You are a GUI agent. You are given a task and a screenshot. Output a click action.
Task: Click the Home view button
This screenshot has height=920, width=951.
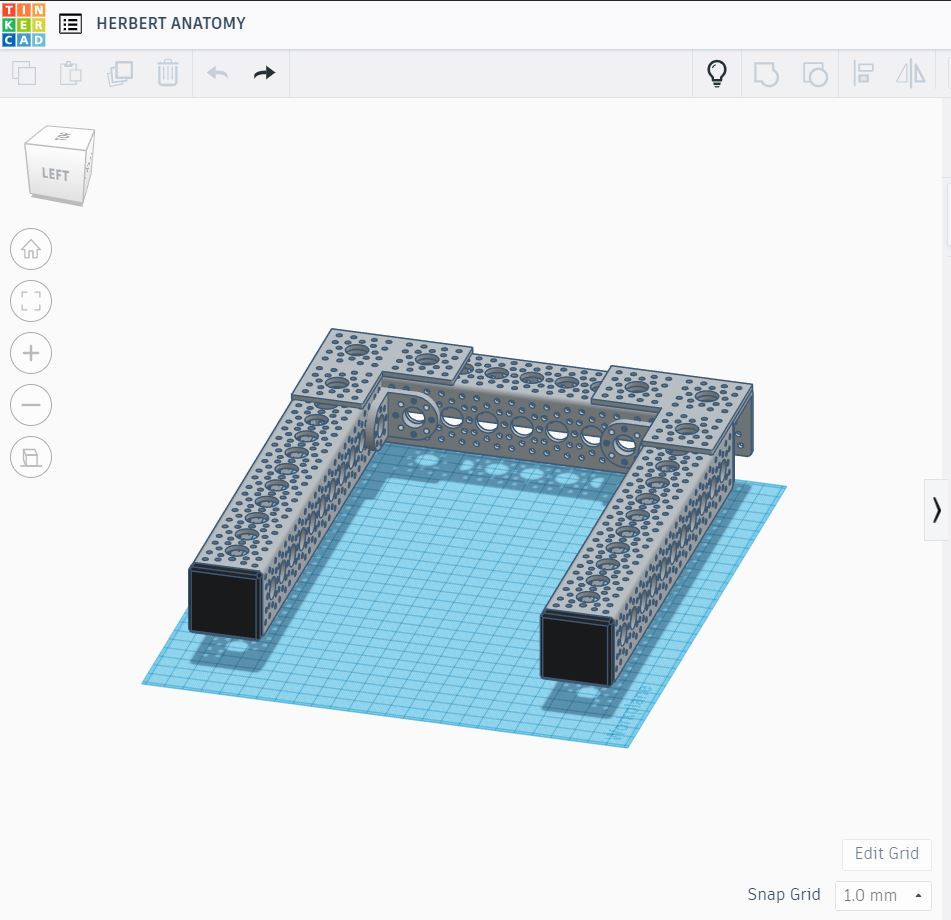pyautogui.click(x=31, y=249)
